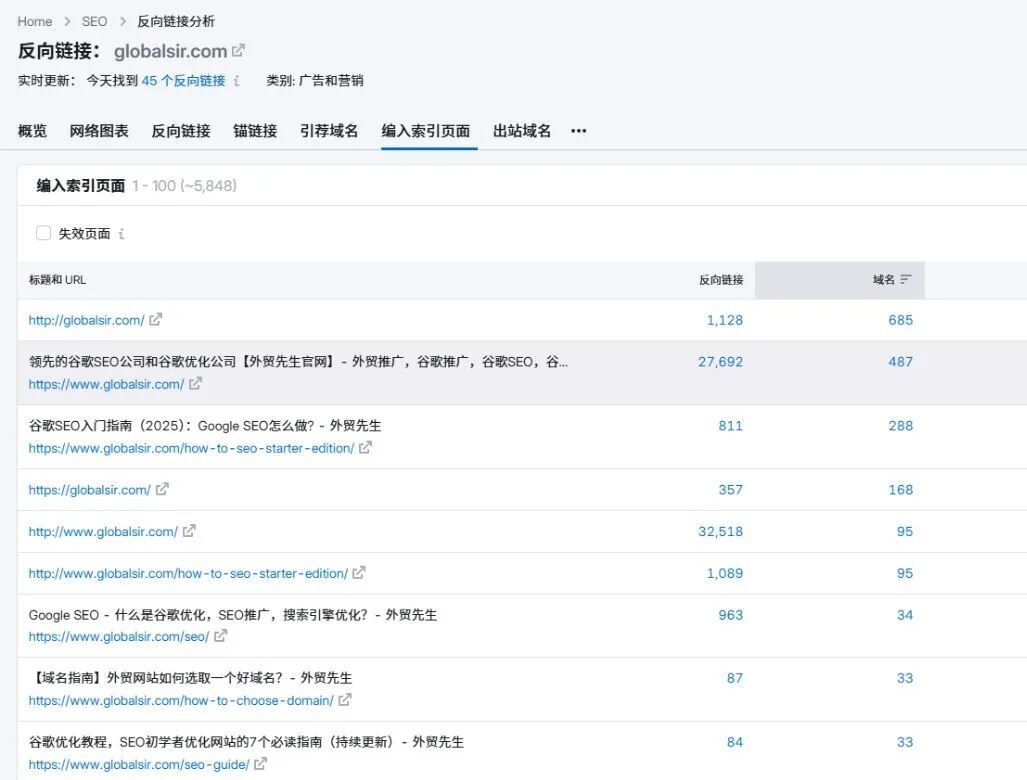Click the title 谷歌优化教程，SEO初学者

tap(246, 743)
